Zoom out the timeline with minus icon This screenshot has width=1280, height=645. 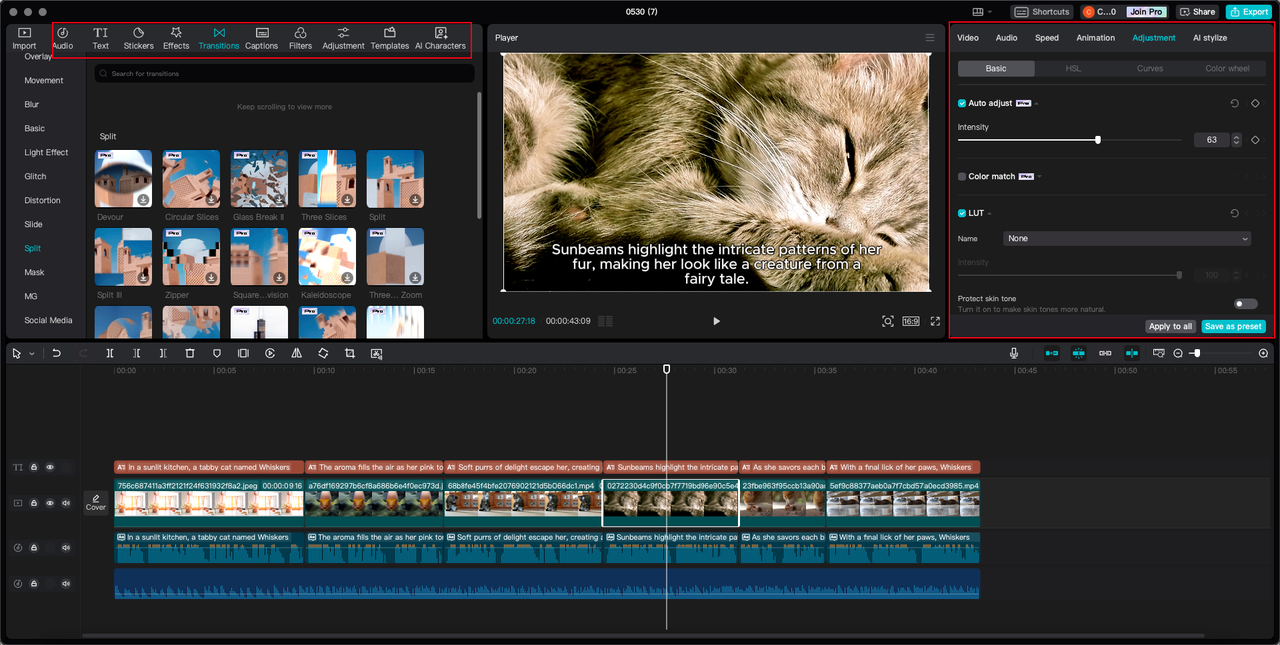tap(1178, 353)
